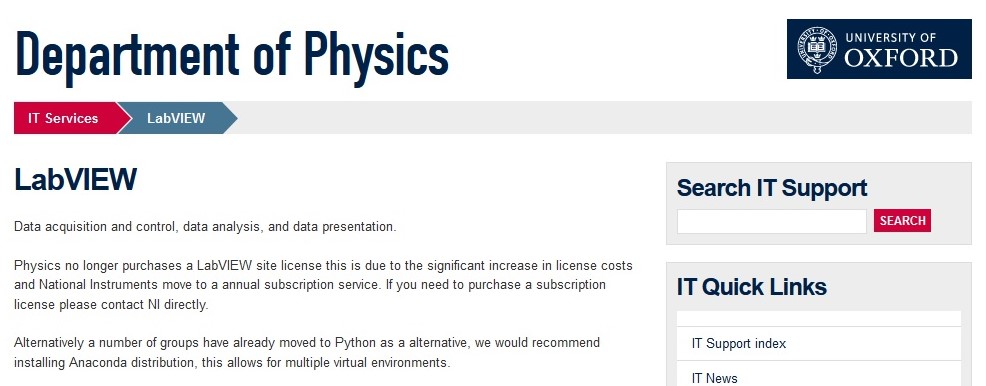
Task: Click the empty grey breadcrumb bar area
Action: click(x=604, y=118)
